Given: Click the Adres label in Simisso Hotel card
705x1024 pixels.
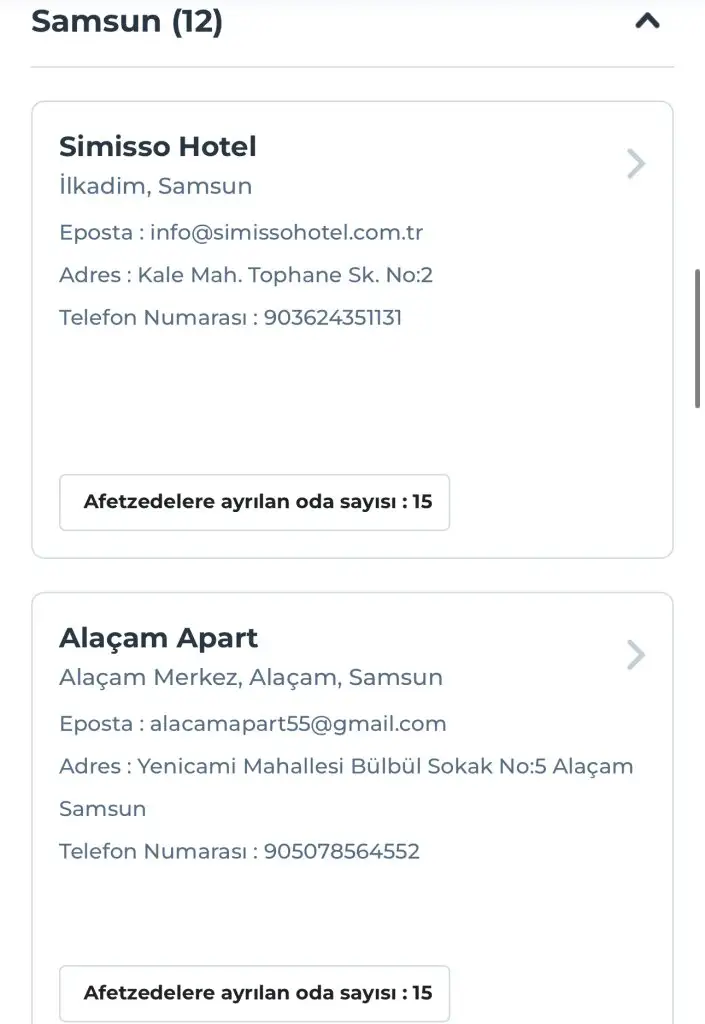Looking at the screenshot, I should pos(90,275).
